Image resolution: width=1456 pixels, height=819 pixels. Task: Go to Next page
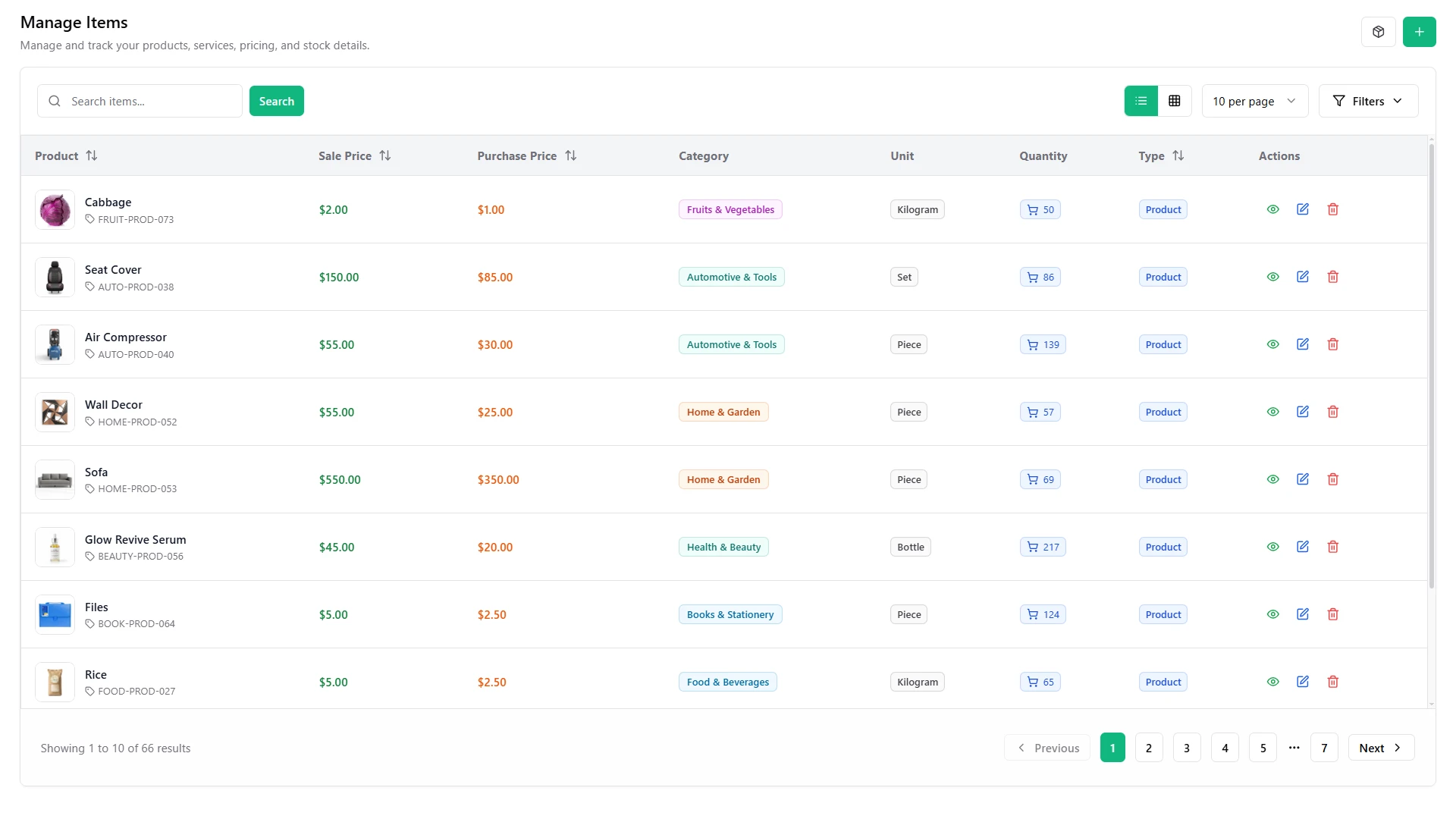[x=1380, y=748]
